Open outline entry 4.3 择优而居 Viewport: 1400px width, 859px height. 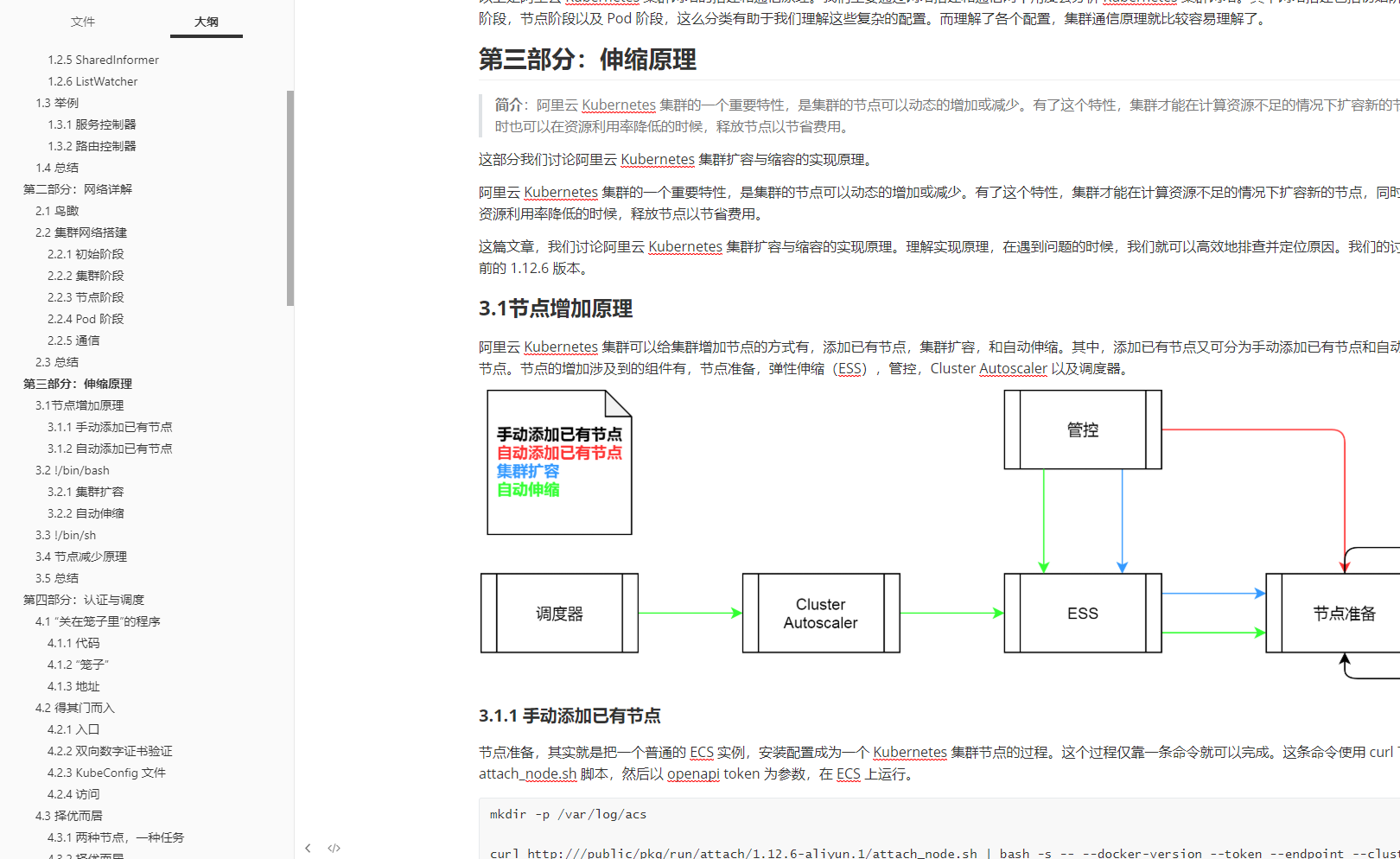point(69,816)
